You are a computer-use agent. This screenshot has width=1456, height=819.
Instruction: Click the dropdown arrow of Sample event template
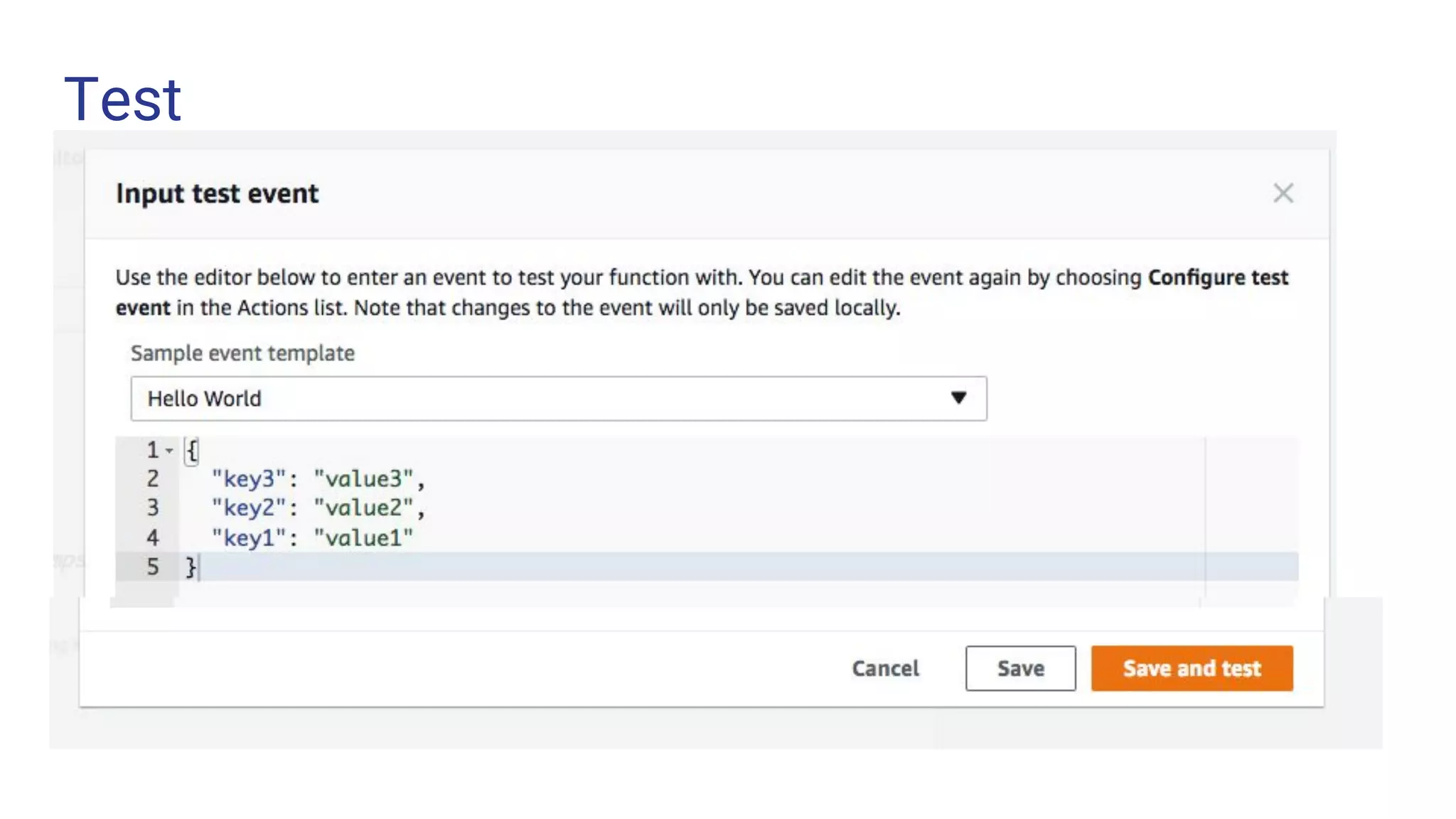[958, 398]
